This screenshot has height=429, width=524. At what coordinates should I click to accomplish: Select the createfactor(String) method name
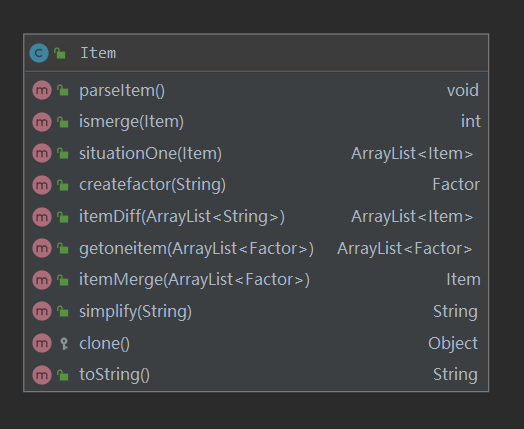(x=152, y=184)
